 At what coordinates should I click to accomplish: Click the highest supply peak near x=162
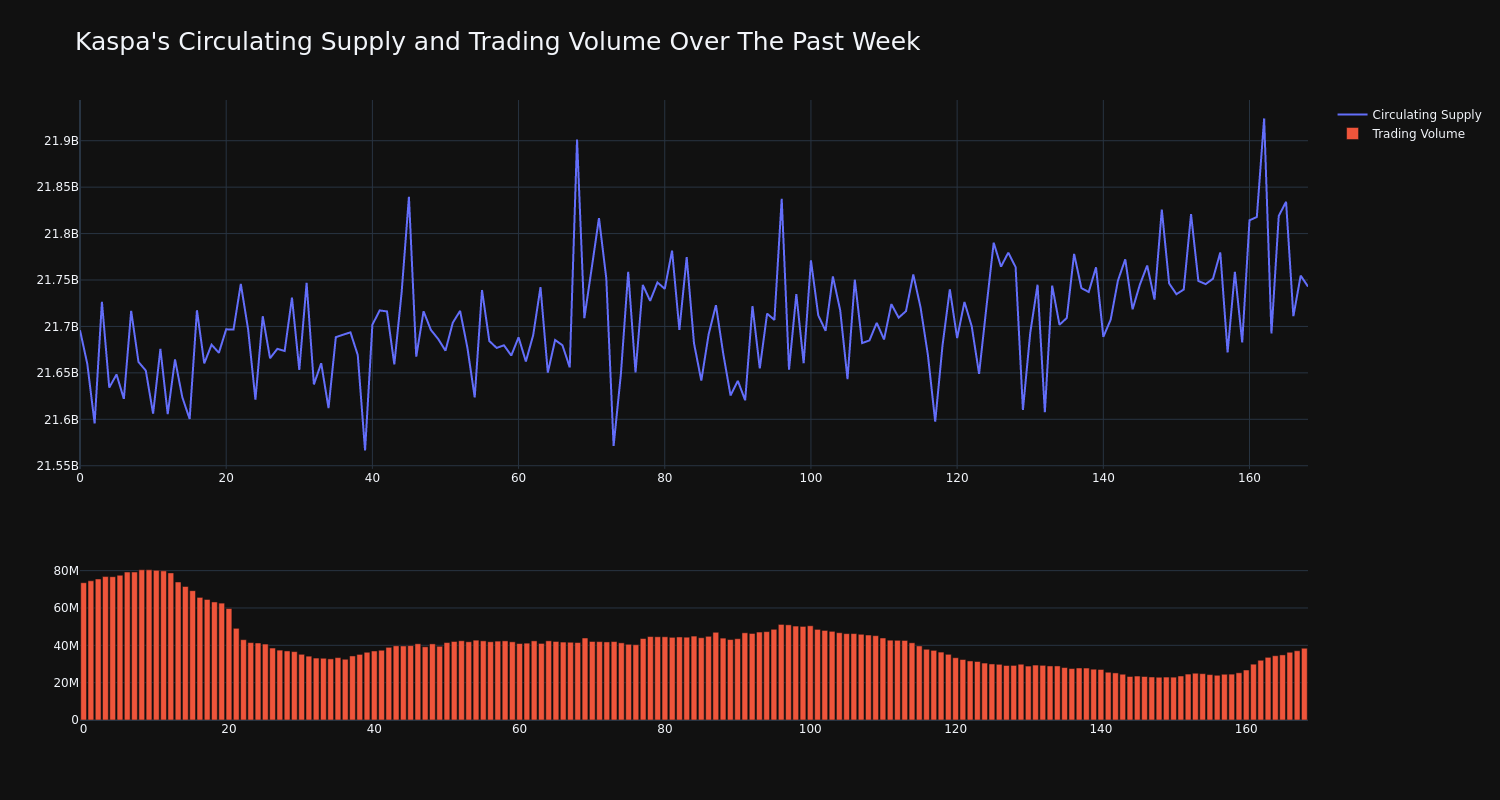tap(1264, 119)
